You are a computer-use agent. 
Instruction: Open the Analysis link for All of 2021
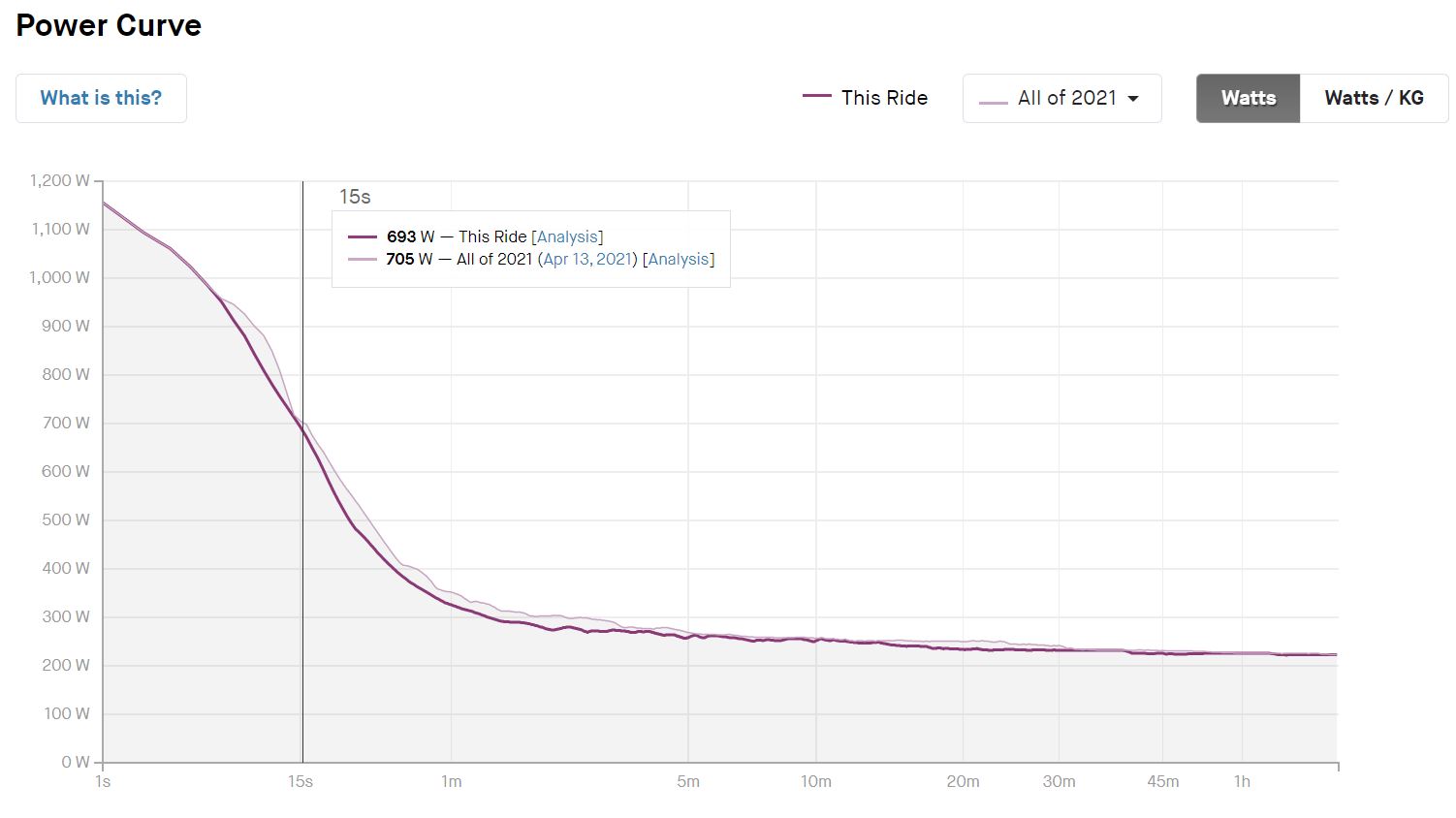point(679,259)
